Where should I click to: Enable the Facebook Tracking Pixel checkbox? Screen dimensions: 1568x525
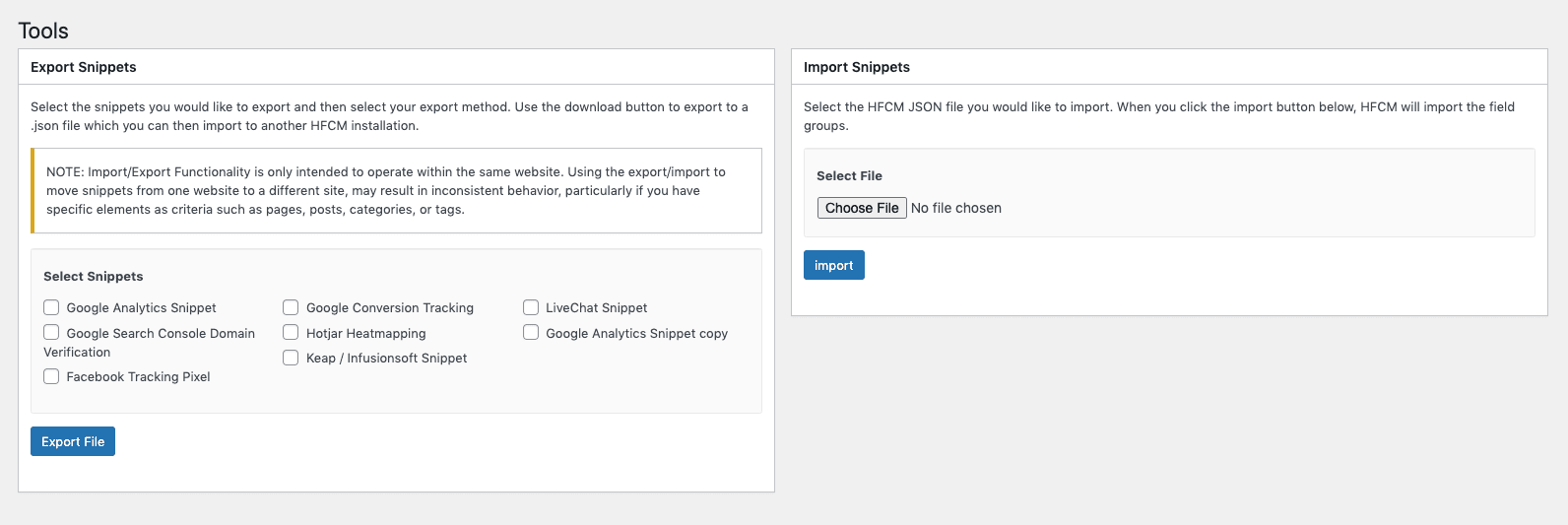[51, 376]
